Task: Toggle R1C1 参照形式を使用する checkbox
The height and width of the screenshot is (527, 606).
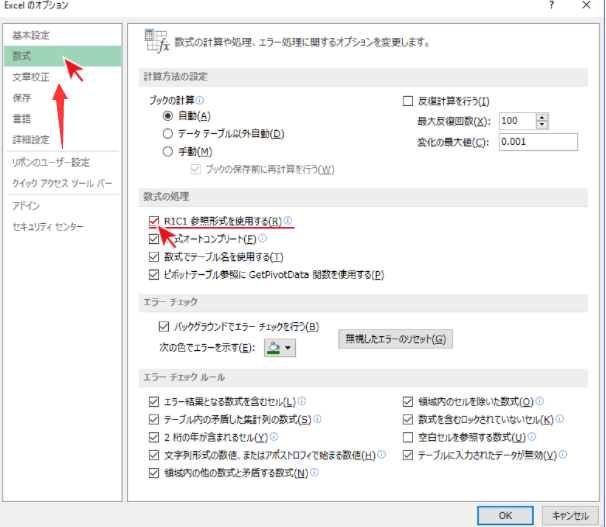Action: pyautogui.click(x=154, y=221)
